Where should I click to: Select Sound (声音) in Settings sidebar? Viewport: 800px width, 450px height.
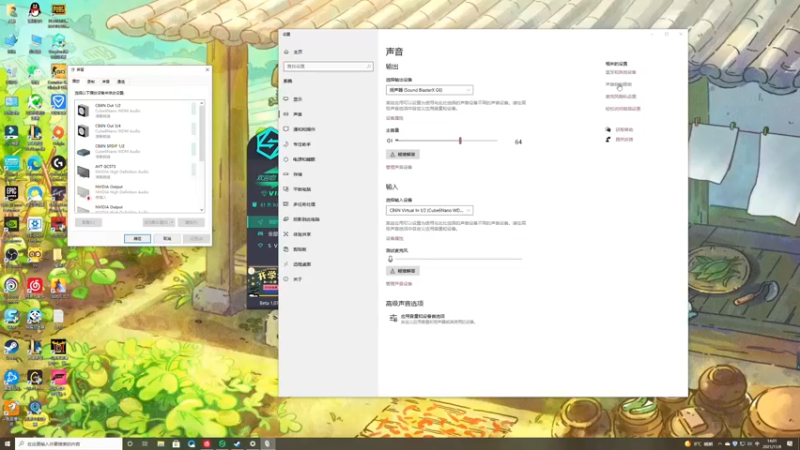click(298, 114)
